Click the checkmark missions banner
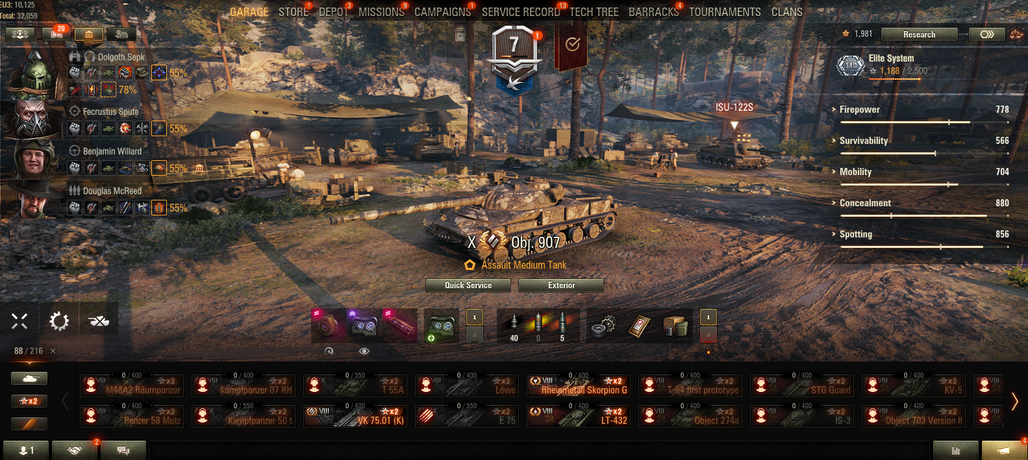 point(572,45)
